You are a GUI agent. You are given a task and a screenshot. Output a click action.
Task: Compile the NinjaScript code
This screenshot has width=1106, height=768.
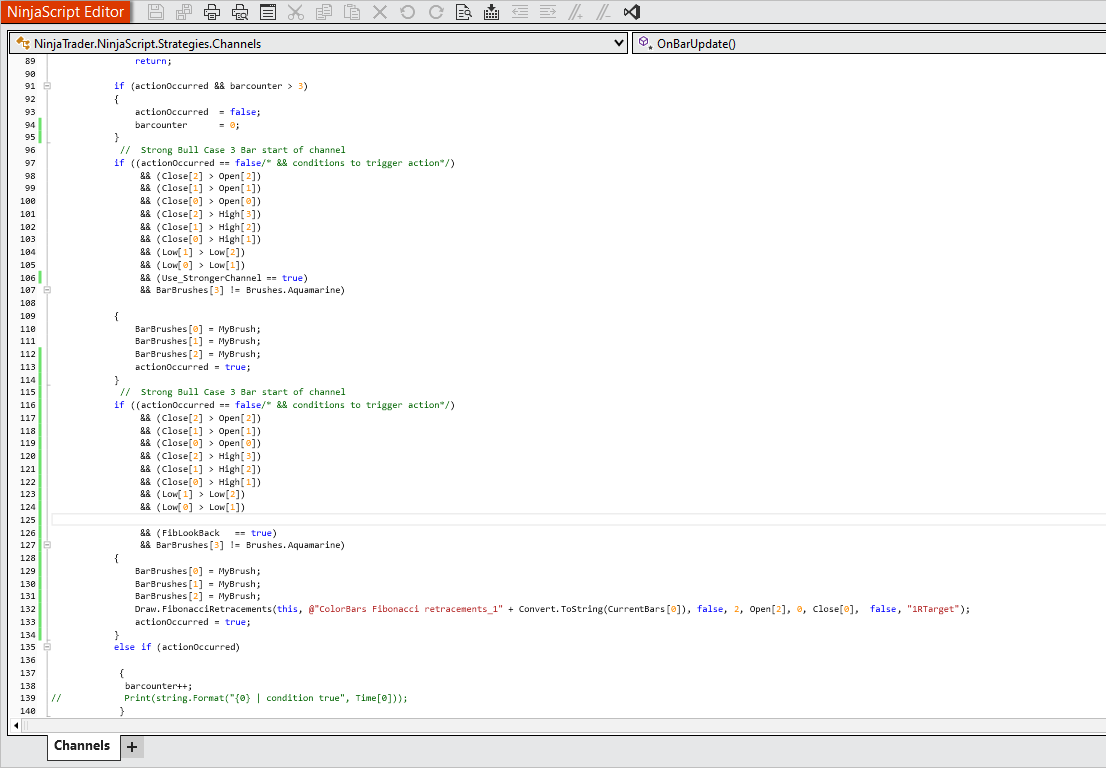point(491,13)
